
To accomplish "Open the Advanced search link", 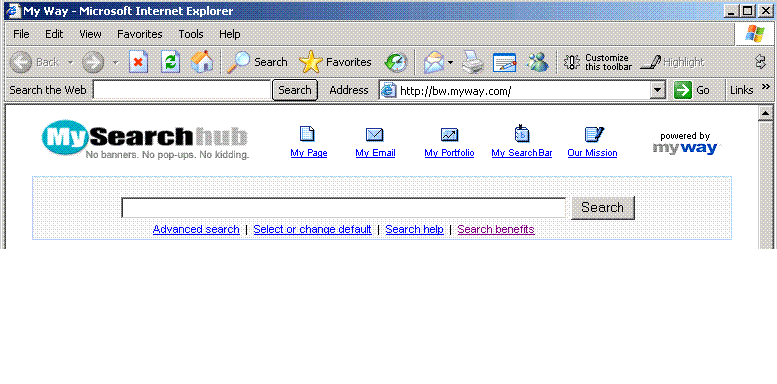I will pos(196,229).
